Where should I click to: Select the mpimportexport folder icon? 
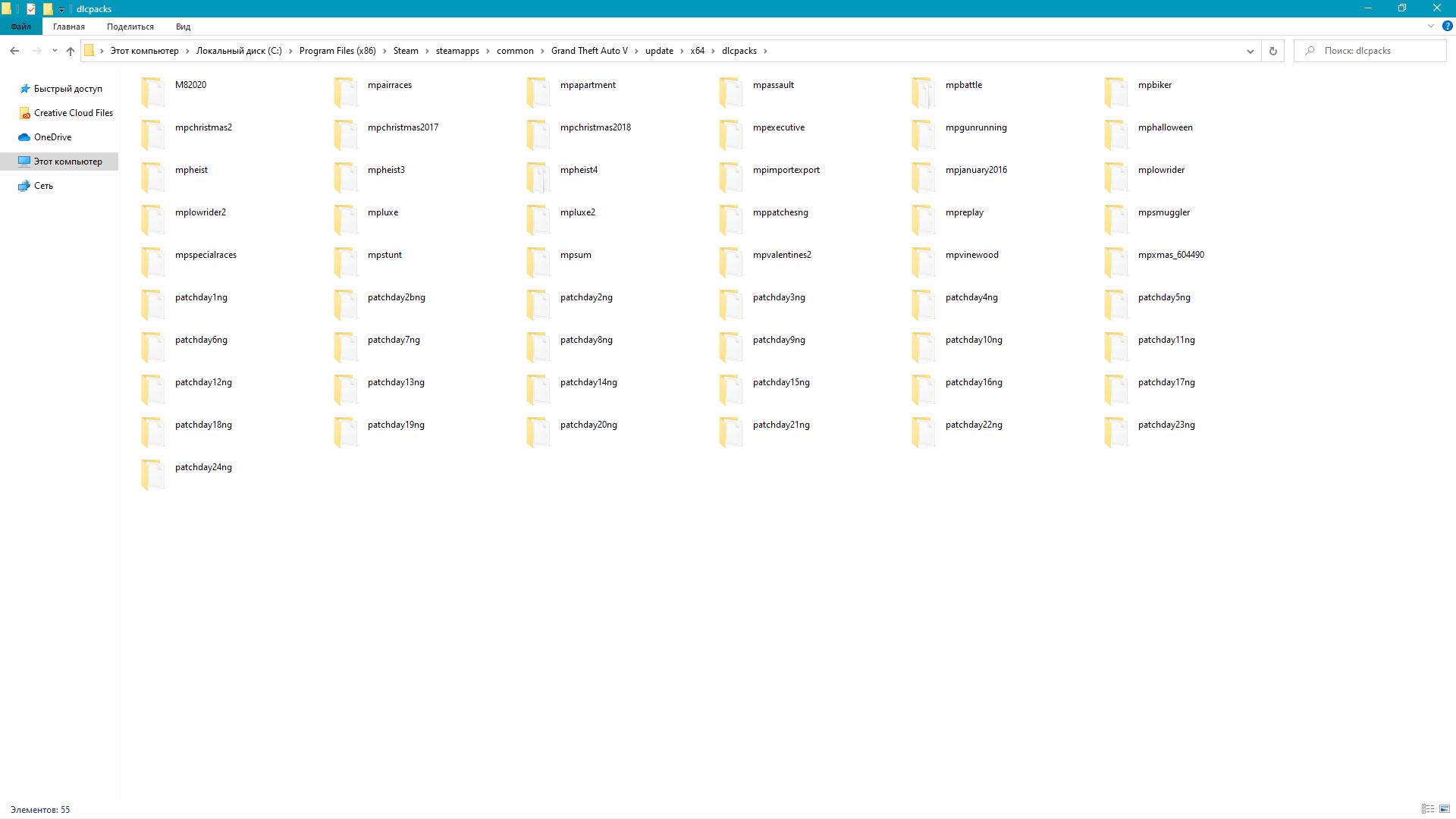[x=731, y=177]
